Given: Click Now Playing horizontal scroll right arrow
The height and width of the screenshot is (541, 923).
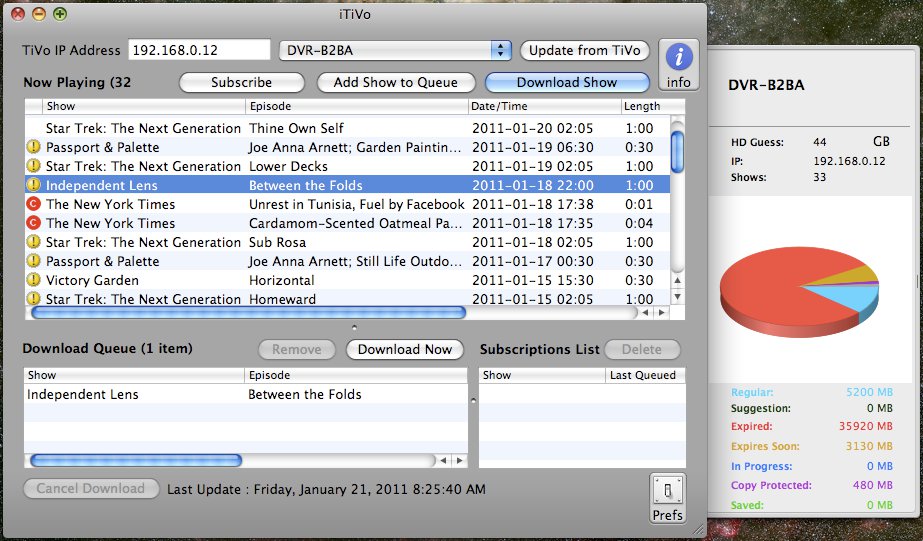Looking at the screenshot, I should (662, 313).
